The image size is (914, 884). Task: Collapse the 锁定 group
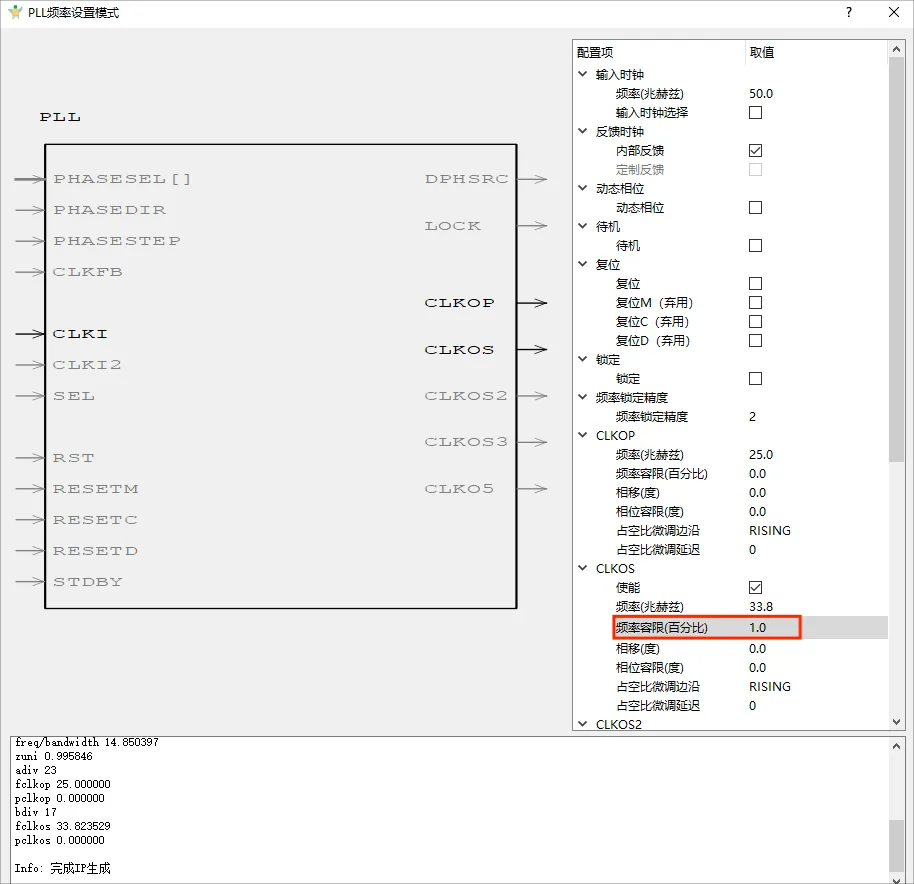(582, 359)
